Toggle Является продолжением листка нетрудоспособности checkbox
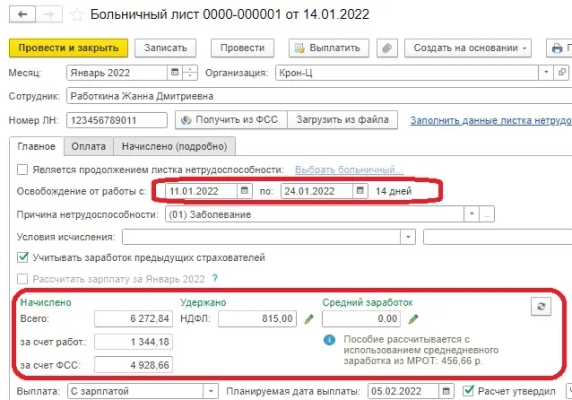The width and height of the screenshot is (572, 400). pyautogui.click(x=23, y=170)
